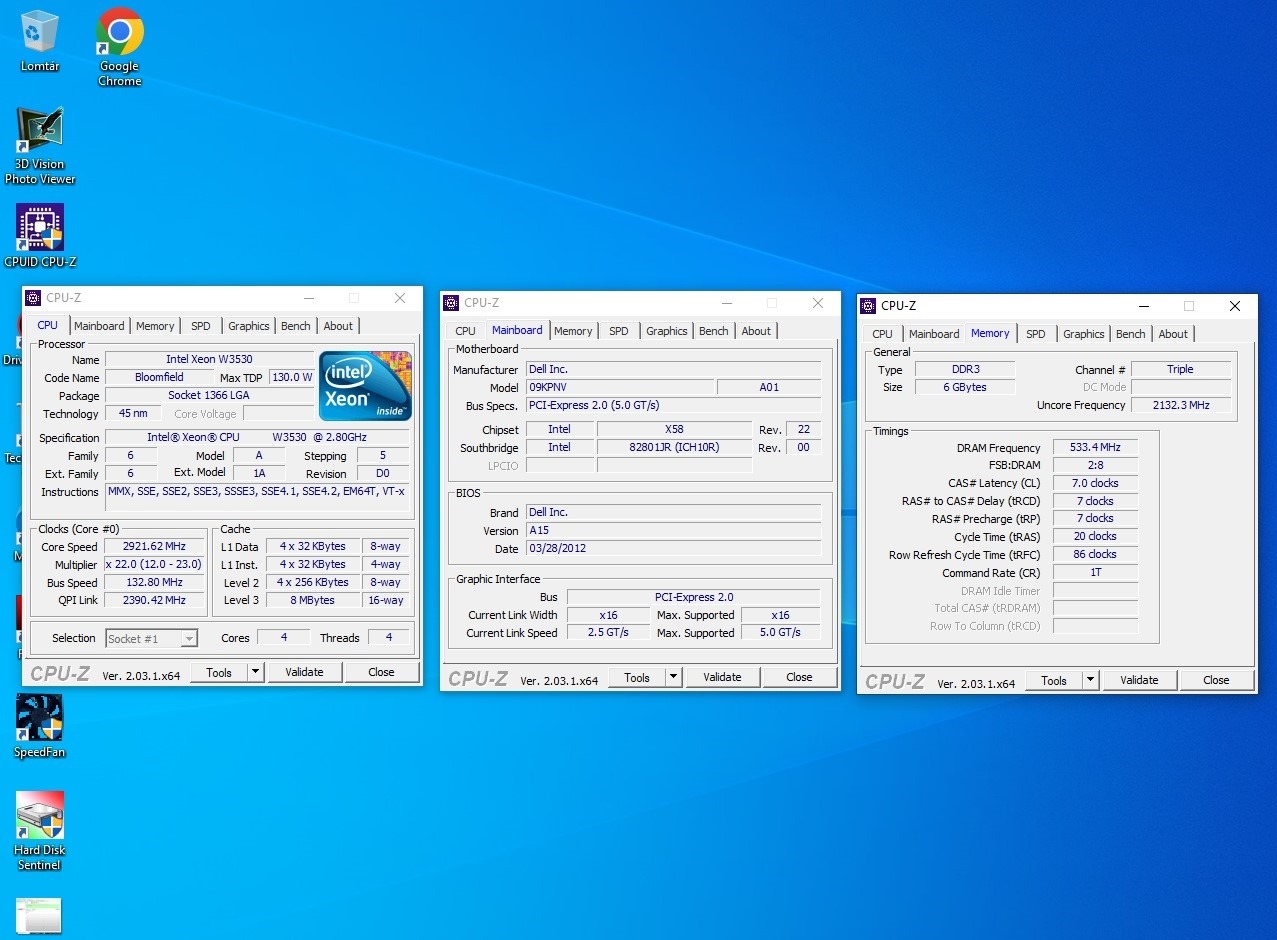The image size is (1277, 940).
Task: Click Close button in CPU window
Action: [x=381, y=673]
